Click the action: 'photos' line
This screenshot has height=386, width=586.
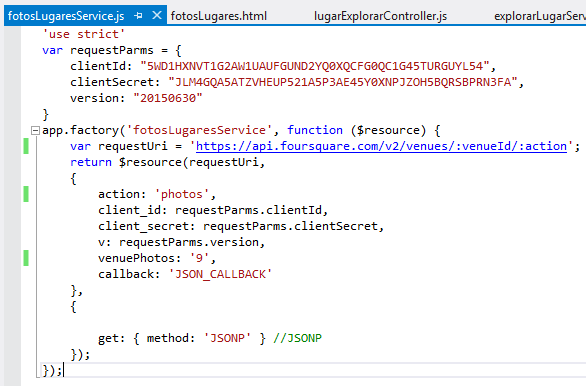click(x=157, y=194)
